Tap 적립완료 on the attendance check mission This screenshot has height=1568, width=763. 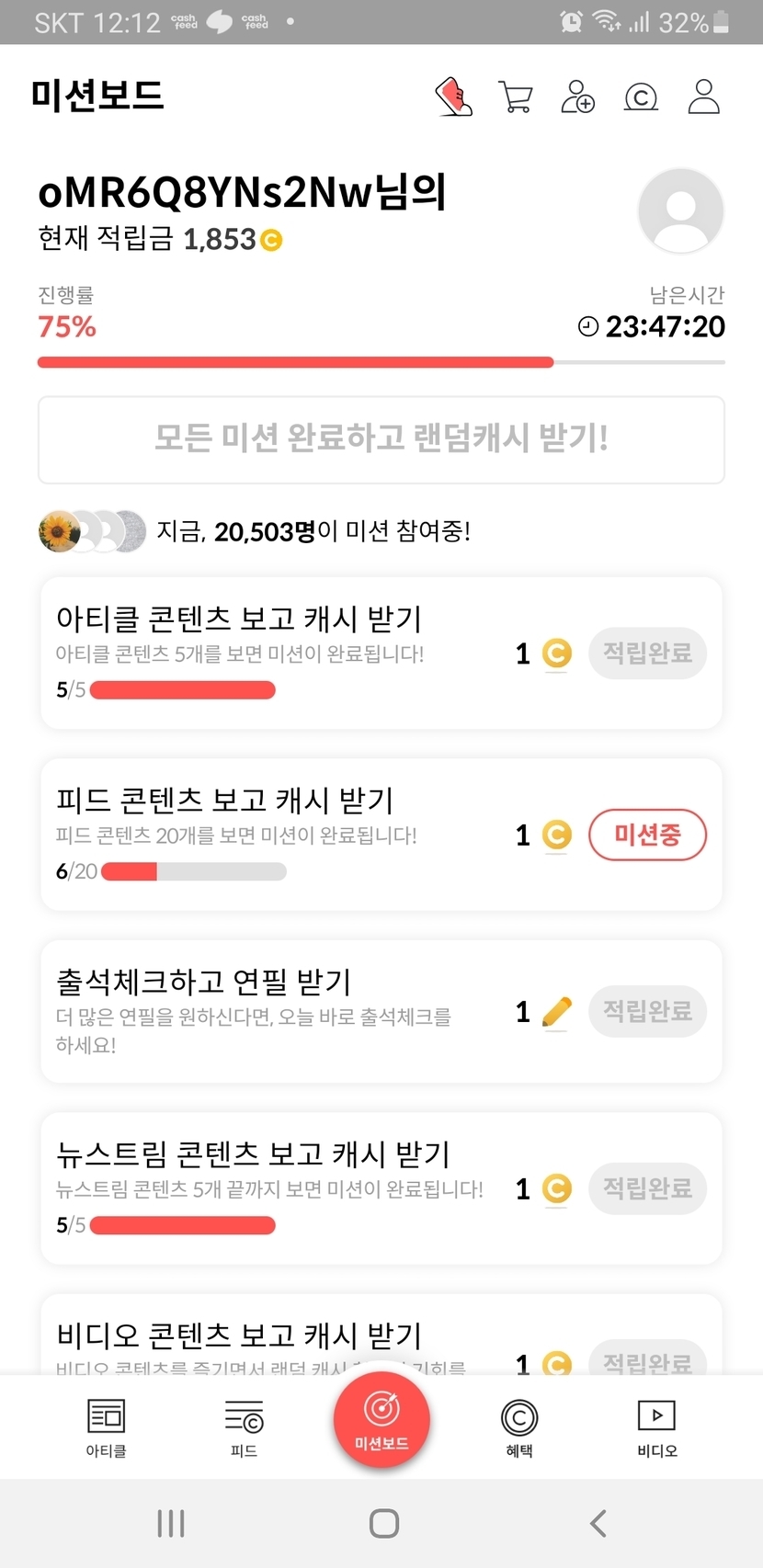click(x=647, y=1011)
